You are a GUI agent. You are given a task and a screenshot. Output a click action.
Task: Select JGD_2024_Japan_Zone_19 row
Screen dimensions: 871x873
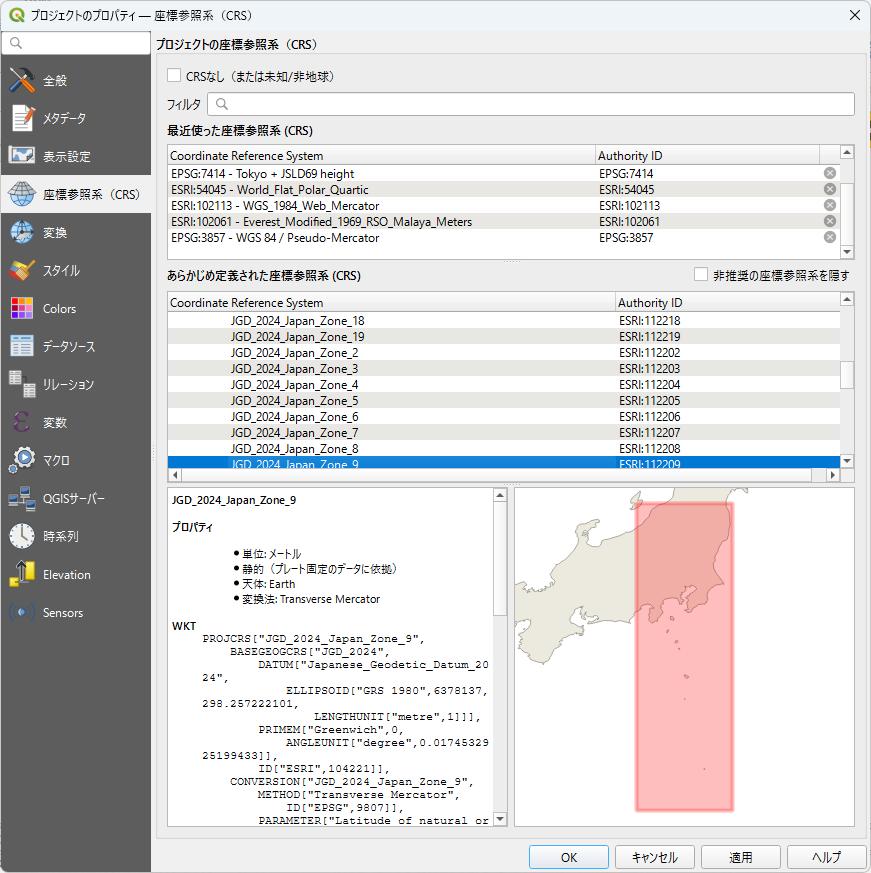pyautogui.click(x=503, y=336)
